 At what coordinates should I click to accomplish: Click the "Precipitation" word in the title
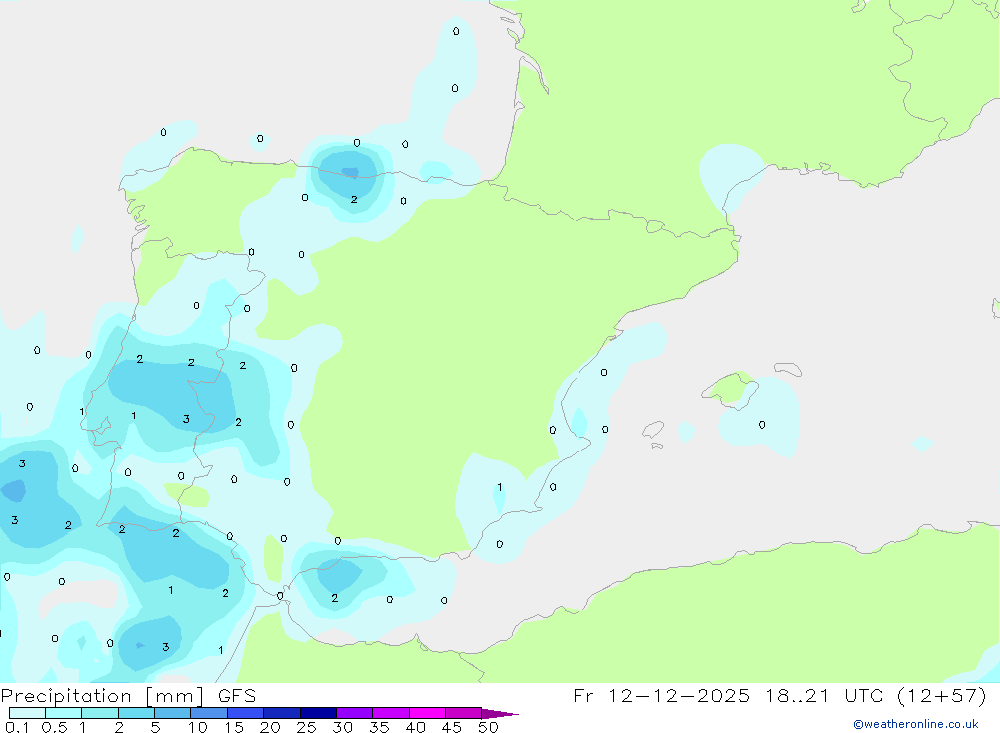coord(66,696)
